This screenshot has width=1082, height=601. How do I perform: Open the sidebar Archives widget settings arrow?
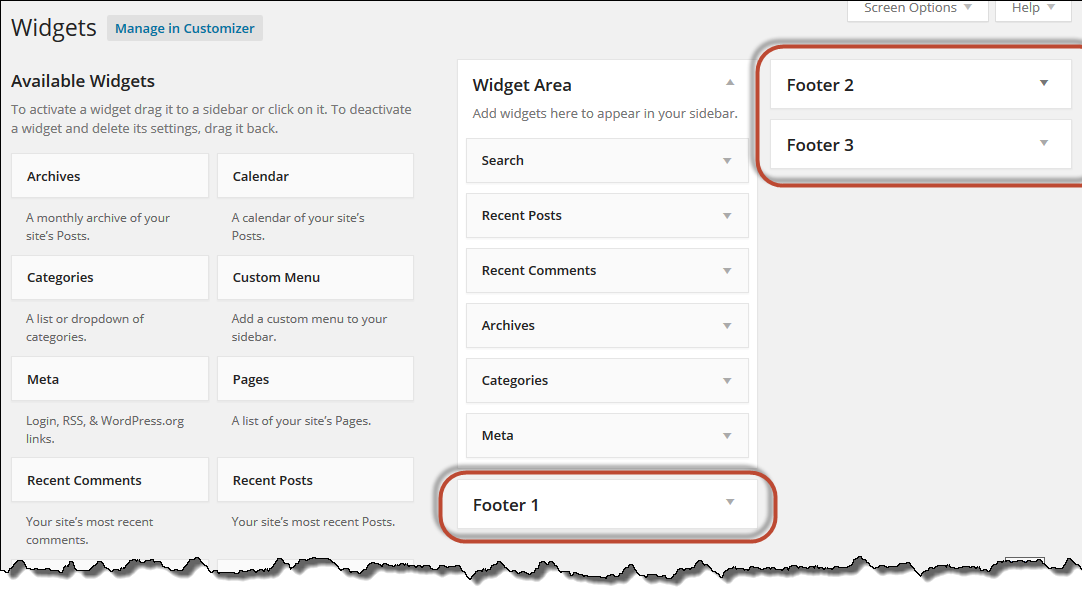pos(727,326)
